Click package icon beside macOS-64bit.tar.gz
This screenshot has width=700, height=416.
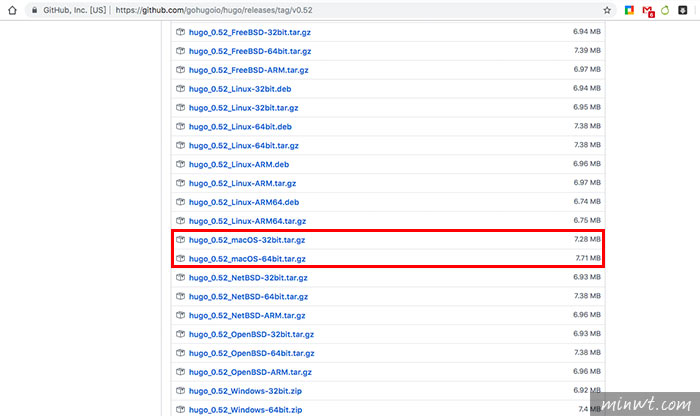click(x=180, y=258)
